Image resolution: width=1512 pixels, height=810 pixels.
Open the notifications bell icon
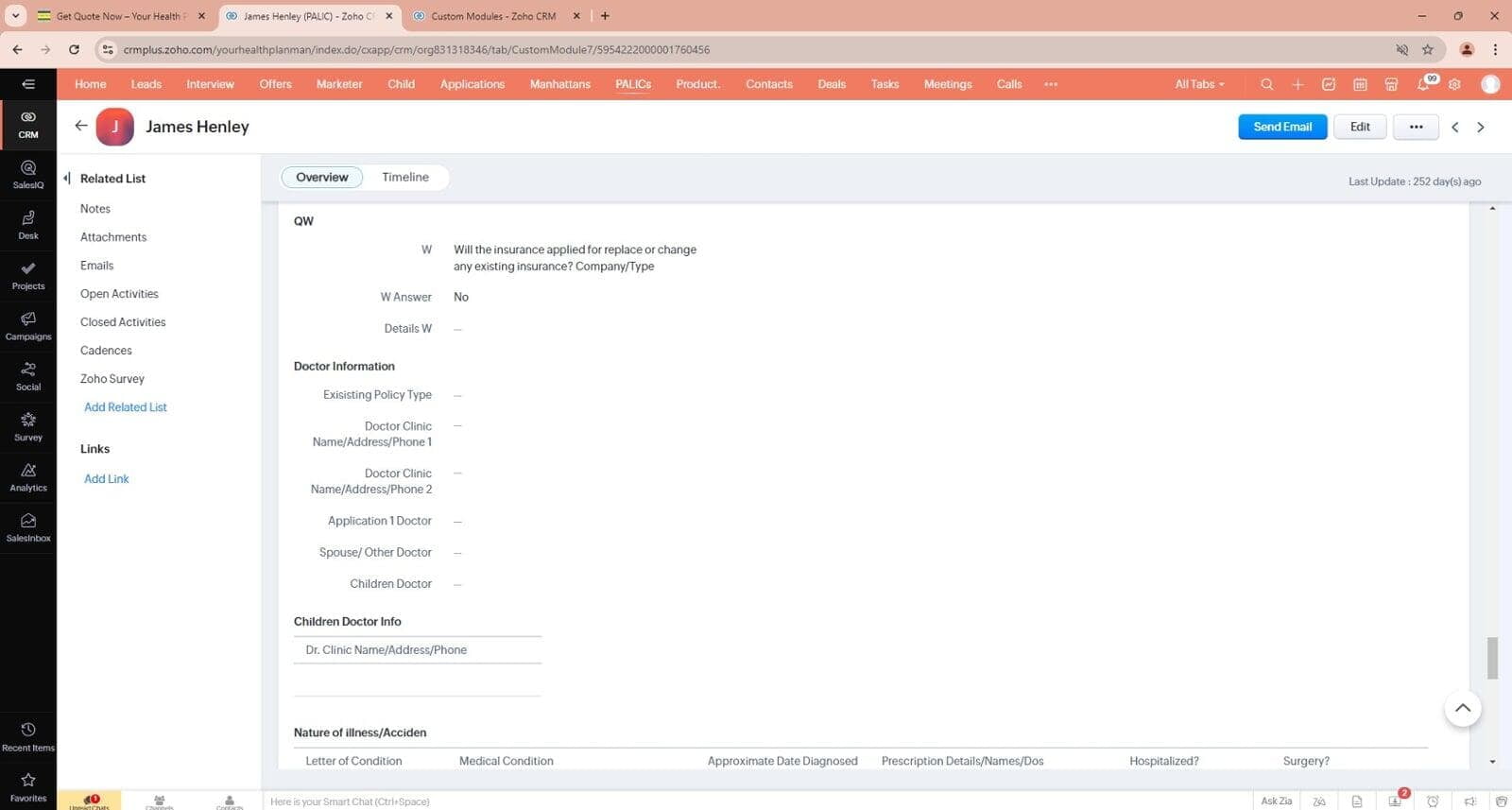(1423, 84)
